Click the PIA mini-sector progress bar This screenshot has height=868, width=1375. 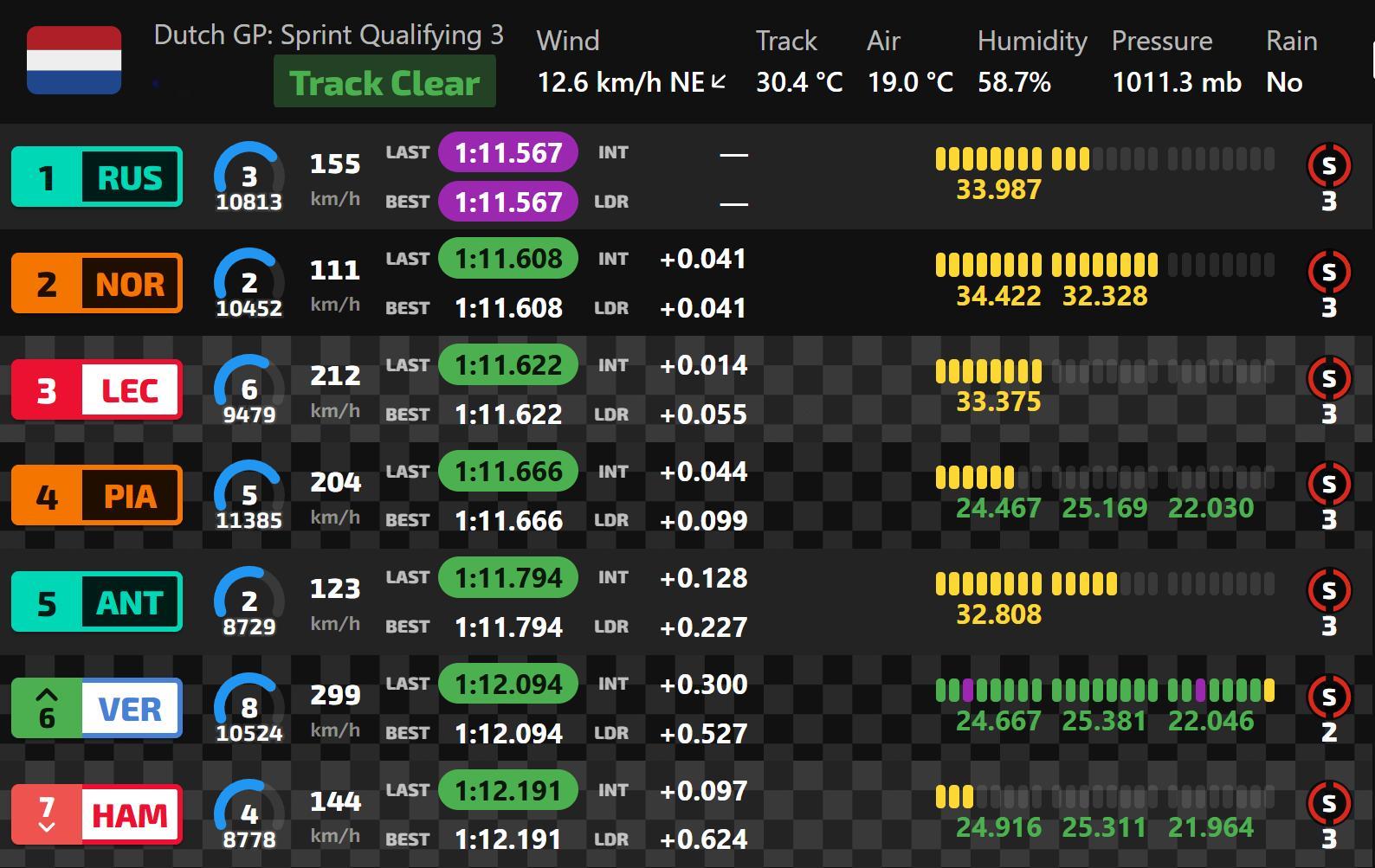point(1105,477)
